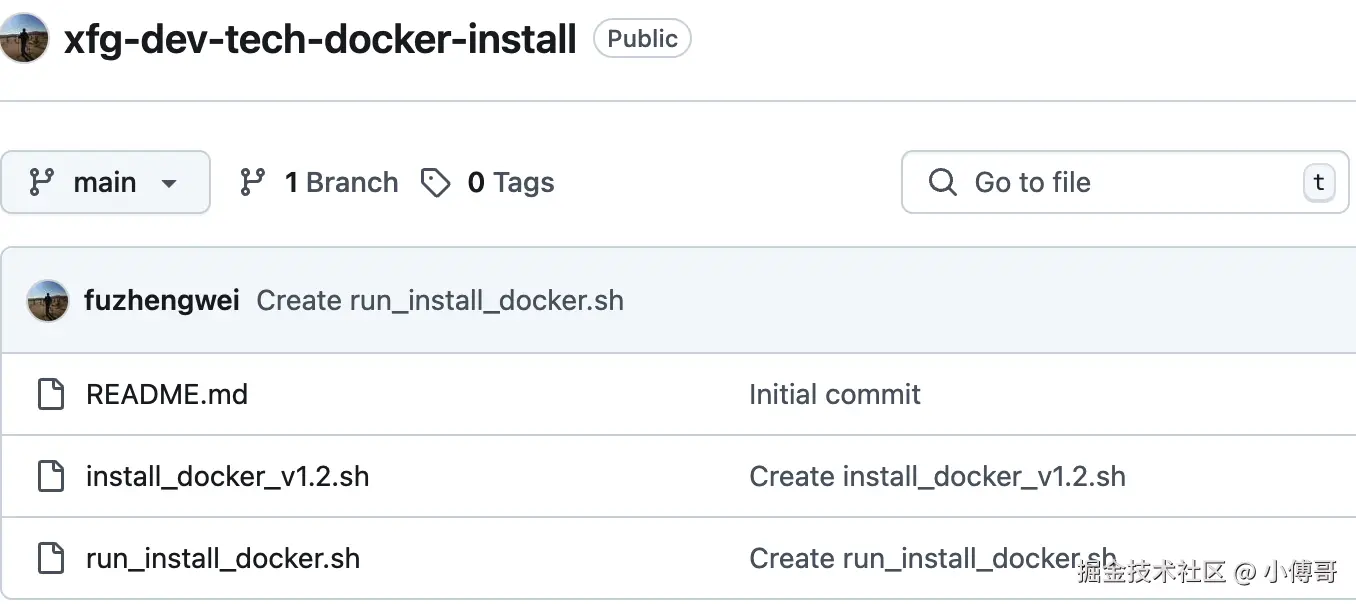Image resolution: width=1356 pixels, height=604 pixels.
Task: Click the branch icon beside 1 Branch
Action: (253, 182)
